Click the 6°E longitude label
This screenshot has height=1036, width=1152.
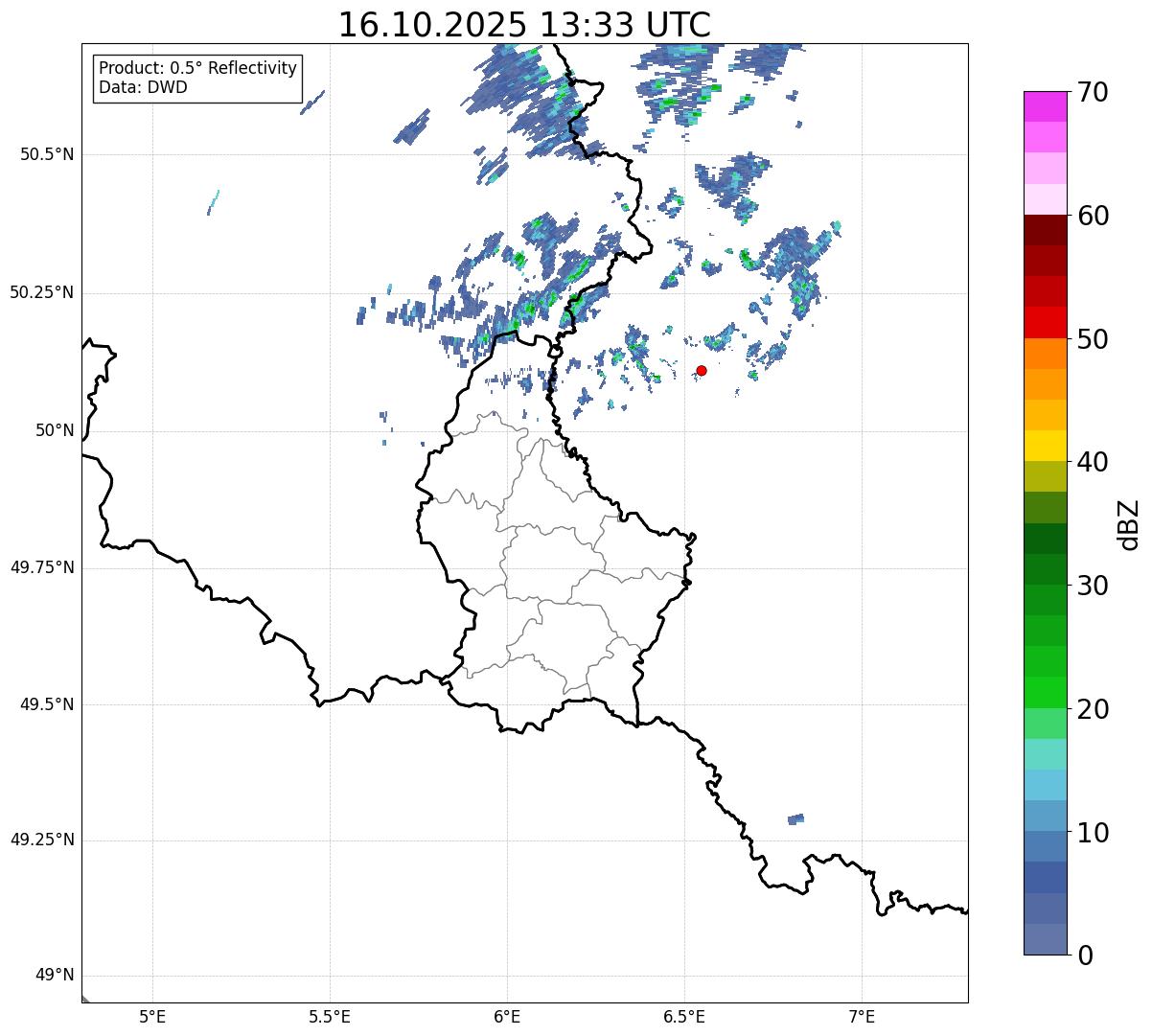[x=507, y=1017]
